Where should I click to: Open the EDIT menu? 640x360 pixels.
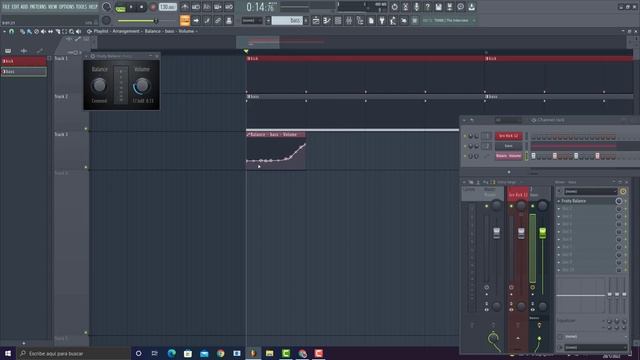(x=15, y=7)
